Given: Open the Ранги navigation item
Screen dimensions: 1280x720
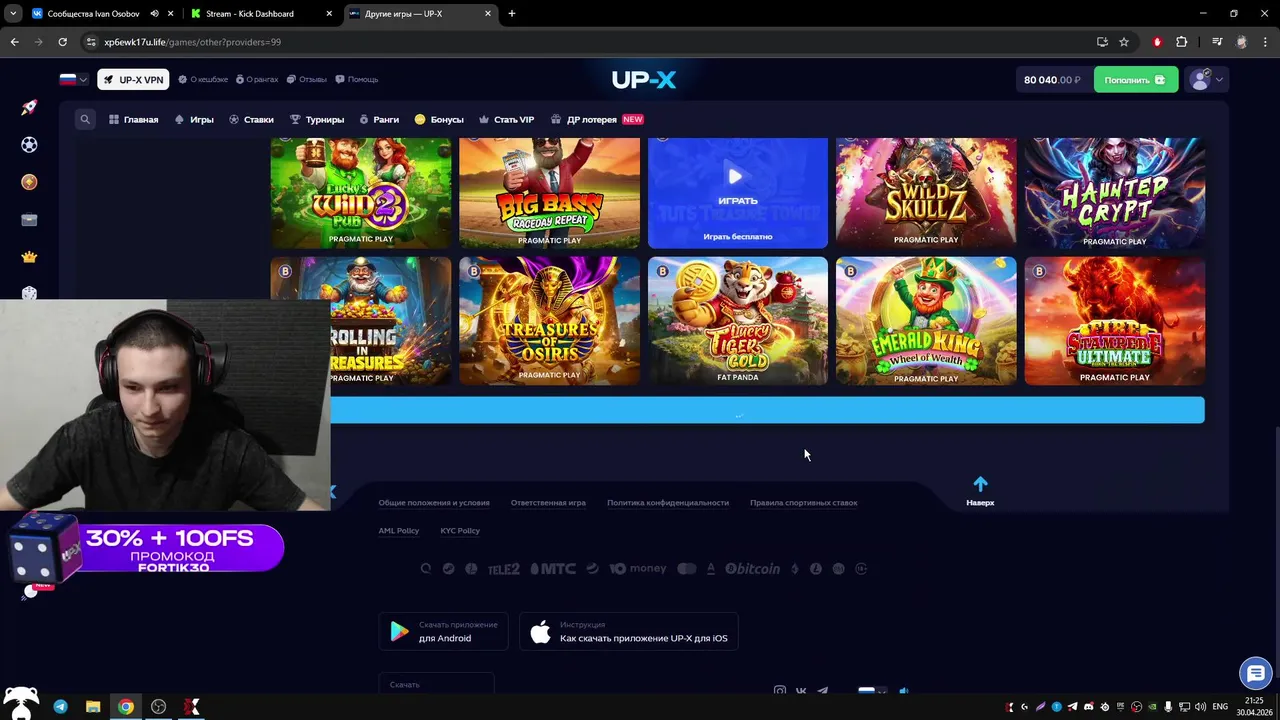Looking at the screenshot, I should tap(379, 120).
